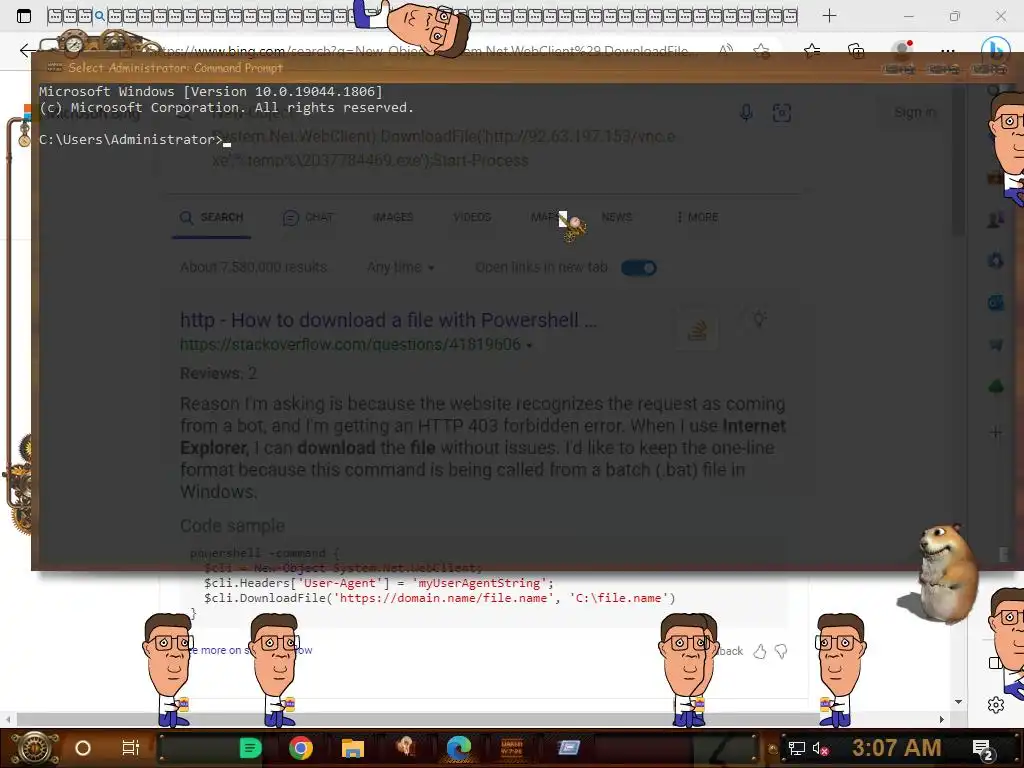Open the notification center with 2 alerts
This screenshot has height=768, width=1024.
coord(983,750)
